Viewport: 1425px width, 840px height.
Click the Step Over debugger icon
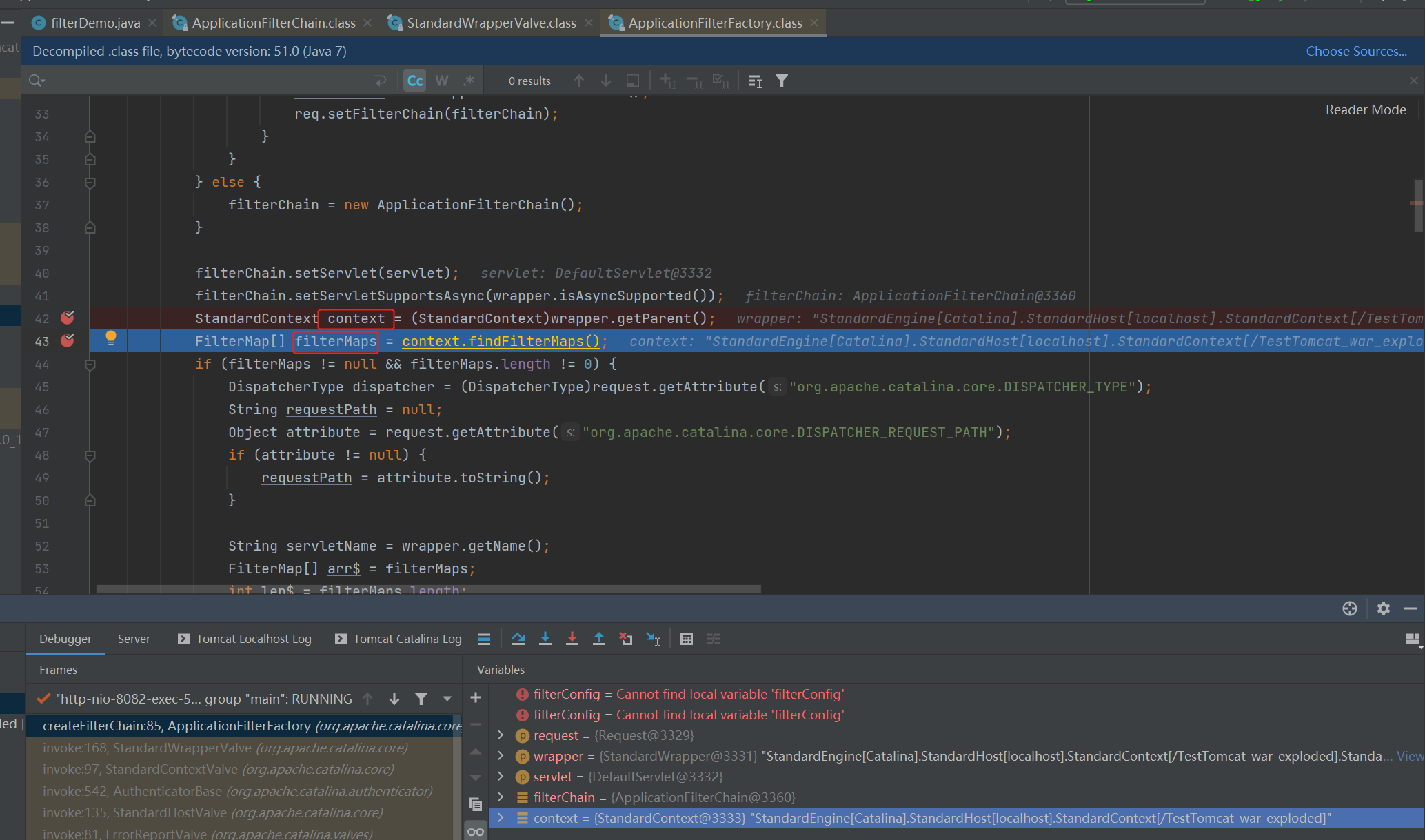(518, 639)
